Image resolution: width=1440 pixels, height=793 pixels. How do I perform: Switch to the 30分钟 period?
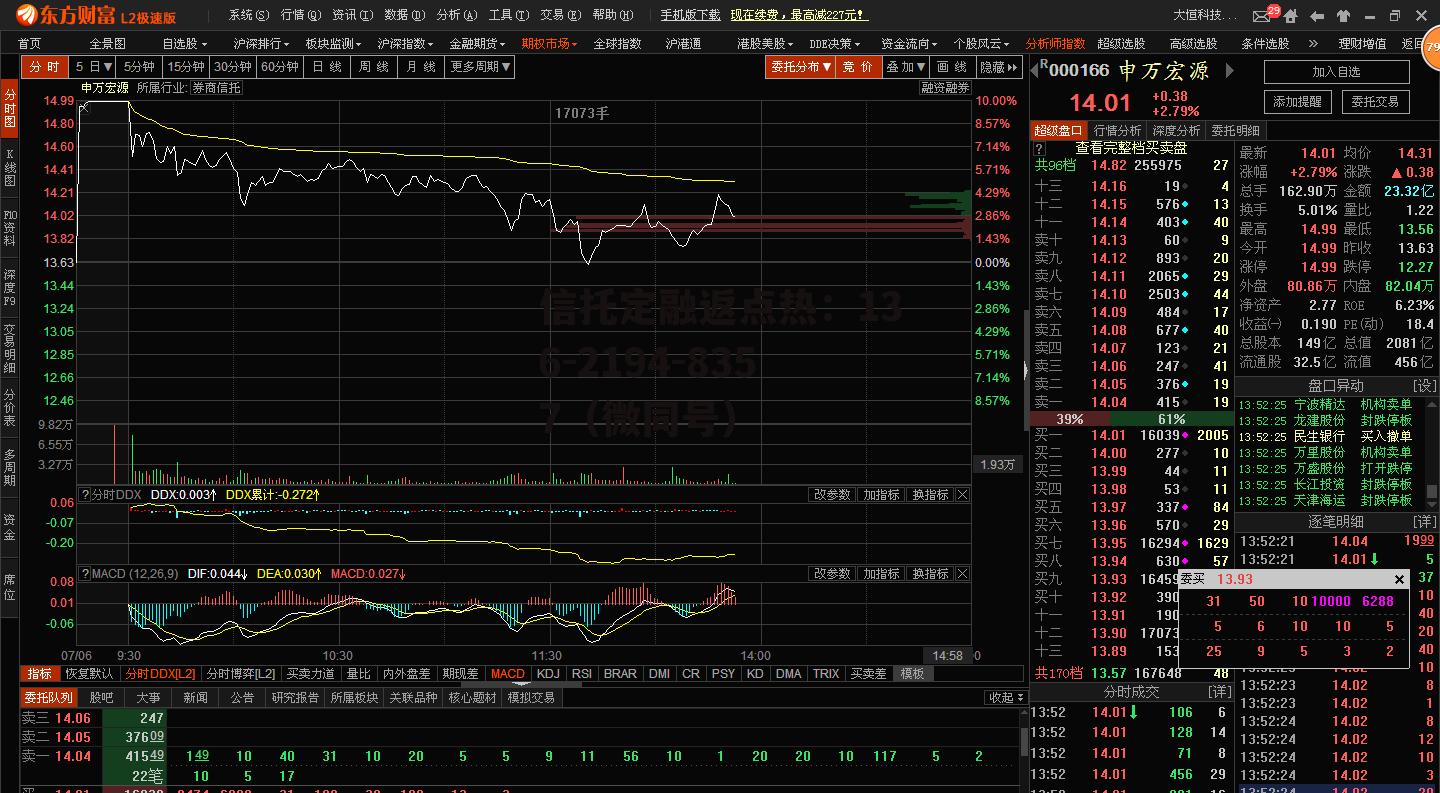tap(234, 67)
